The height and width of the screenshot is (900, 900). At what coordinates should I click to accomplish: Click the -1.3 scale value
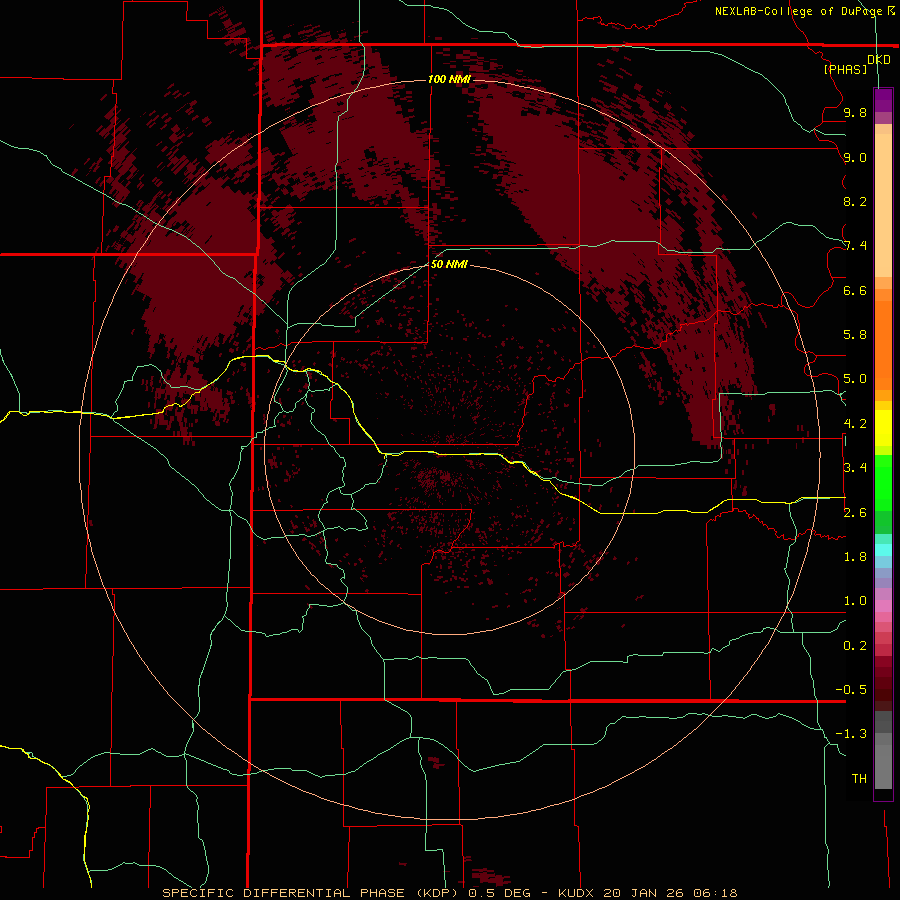(x=851, y=734)
